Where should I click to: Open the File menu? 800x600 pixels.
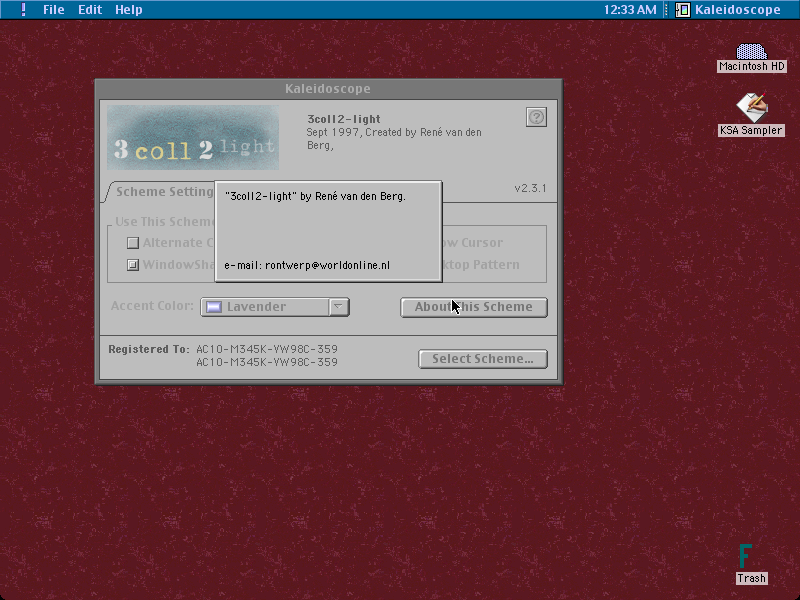(54, 10)
